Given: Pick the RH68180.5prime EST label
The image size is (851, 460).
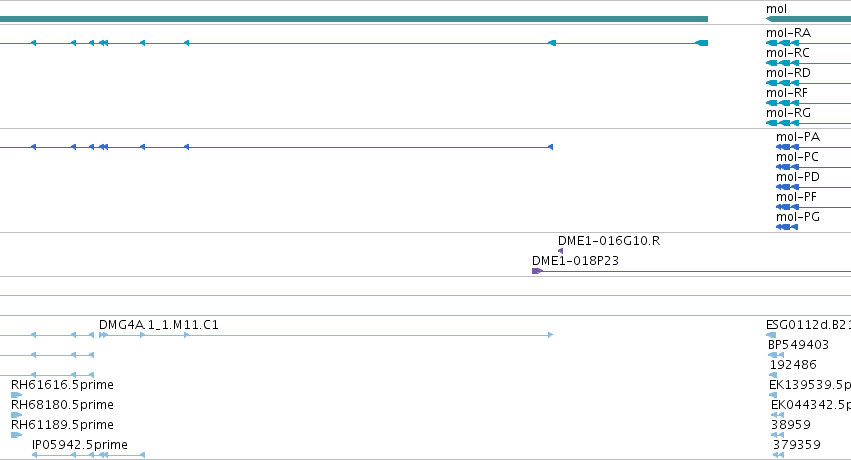Looking at the screenshot, I should (x=62, y=405).
